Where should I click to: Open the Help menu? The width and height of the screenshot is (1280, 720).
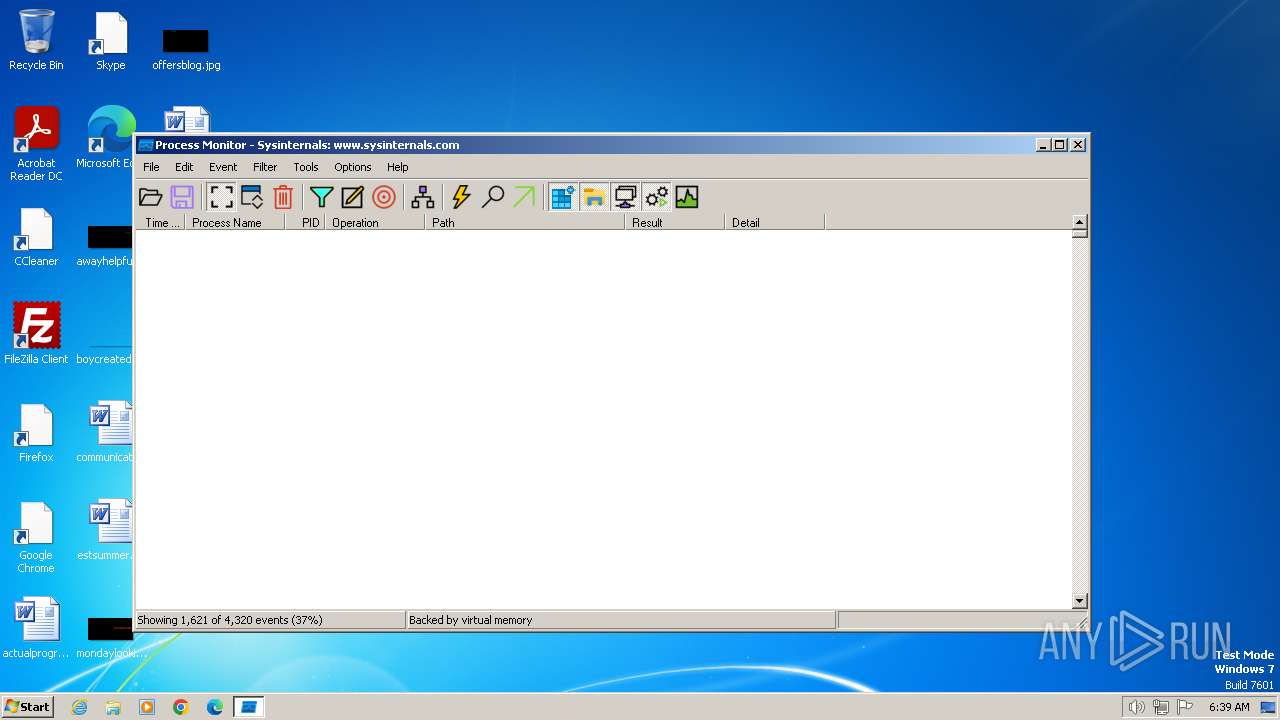click(x=398, y=167)
